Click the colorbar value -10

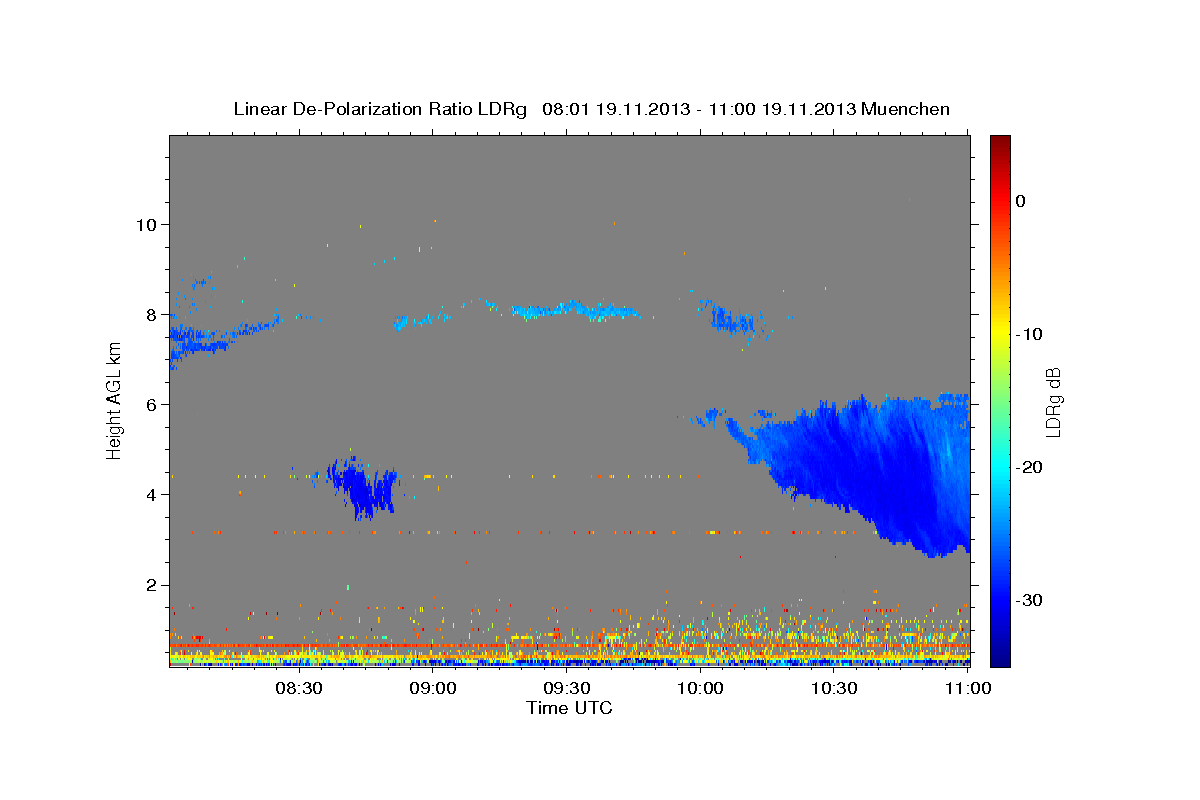[x=1028, y=334]
